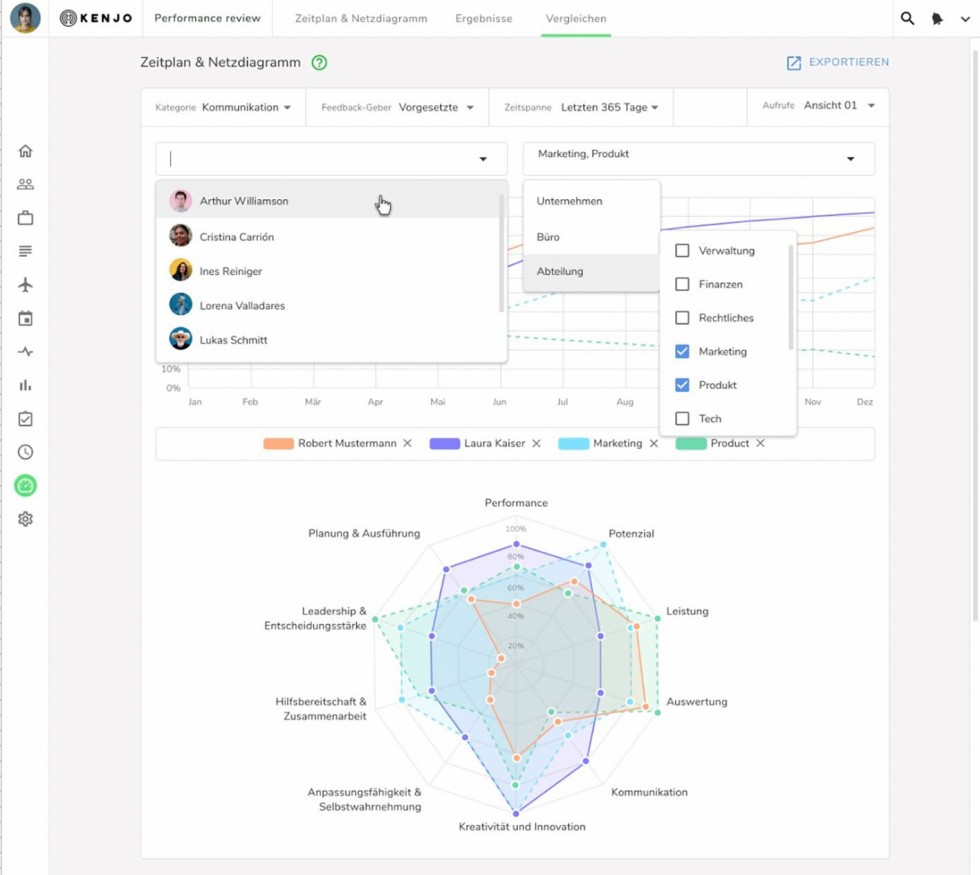Image resolution: width=980 pixels, height=875 pixels.
Task: Remove Laura Kaiser from the legend
Action: [x=536, y=443]
